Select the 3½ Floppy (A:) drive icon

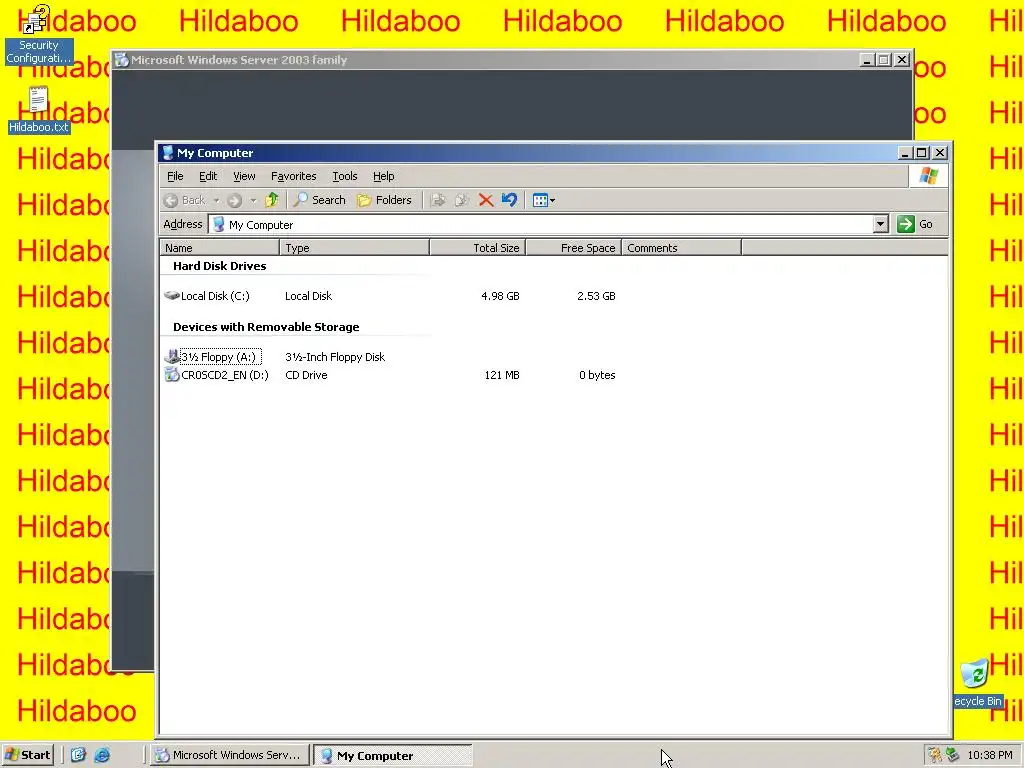click(x=172, y=357)
